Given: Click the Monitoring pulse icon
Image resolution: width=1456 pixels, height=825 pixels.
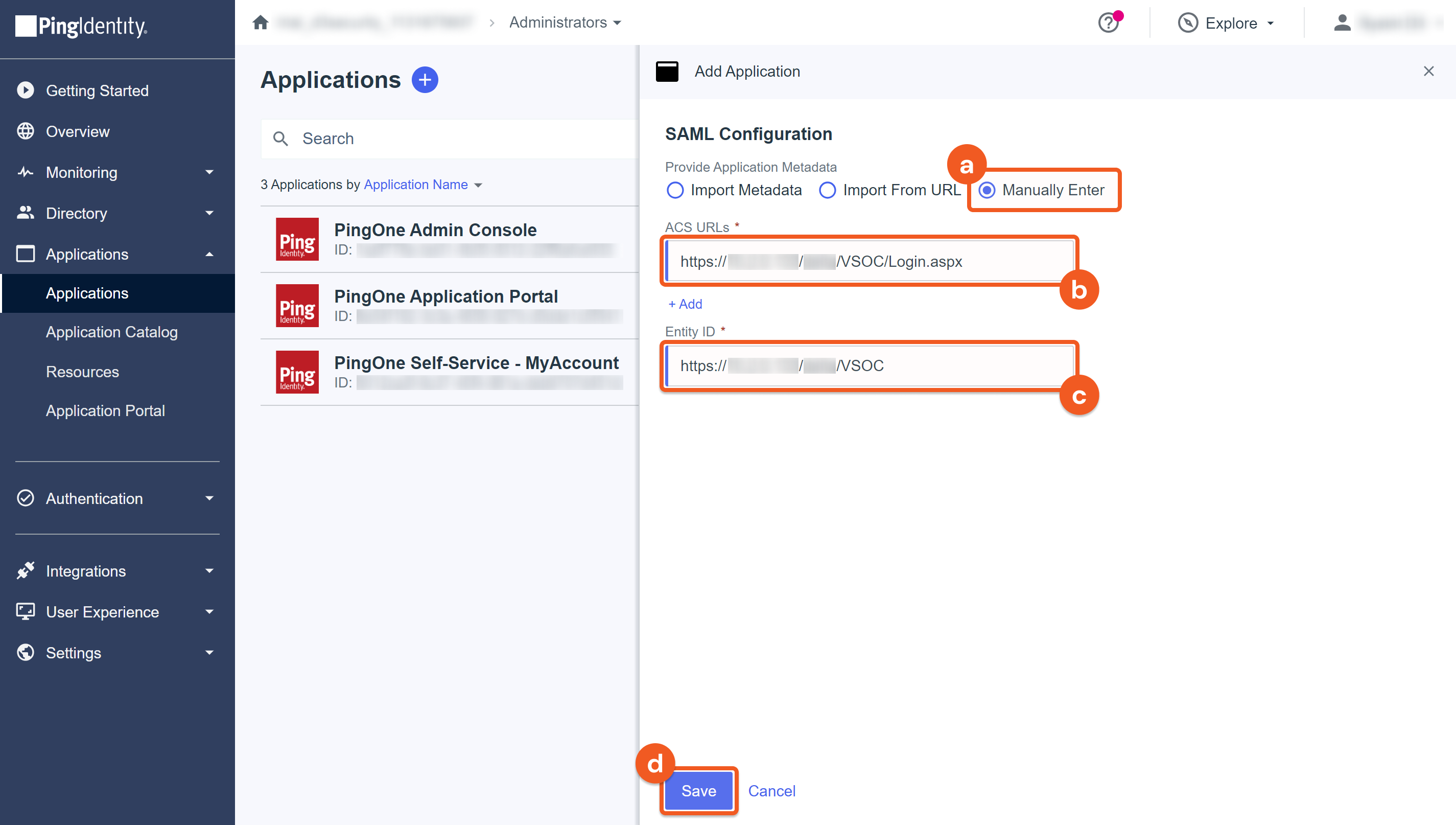Looking at the screenshot, I should (26, 172).
